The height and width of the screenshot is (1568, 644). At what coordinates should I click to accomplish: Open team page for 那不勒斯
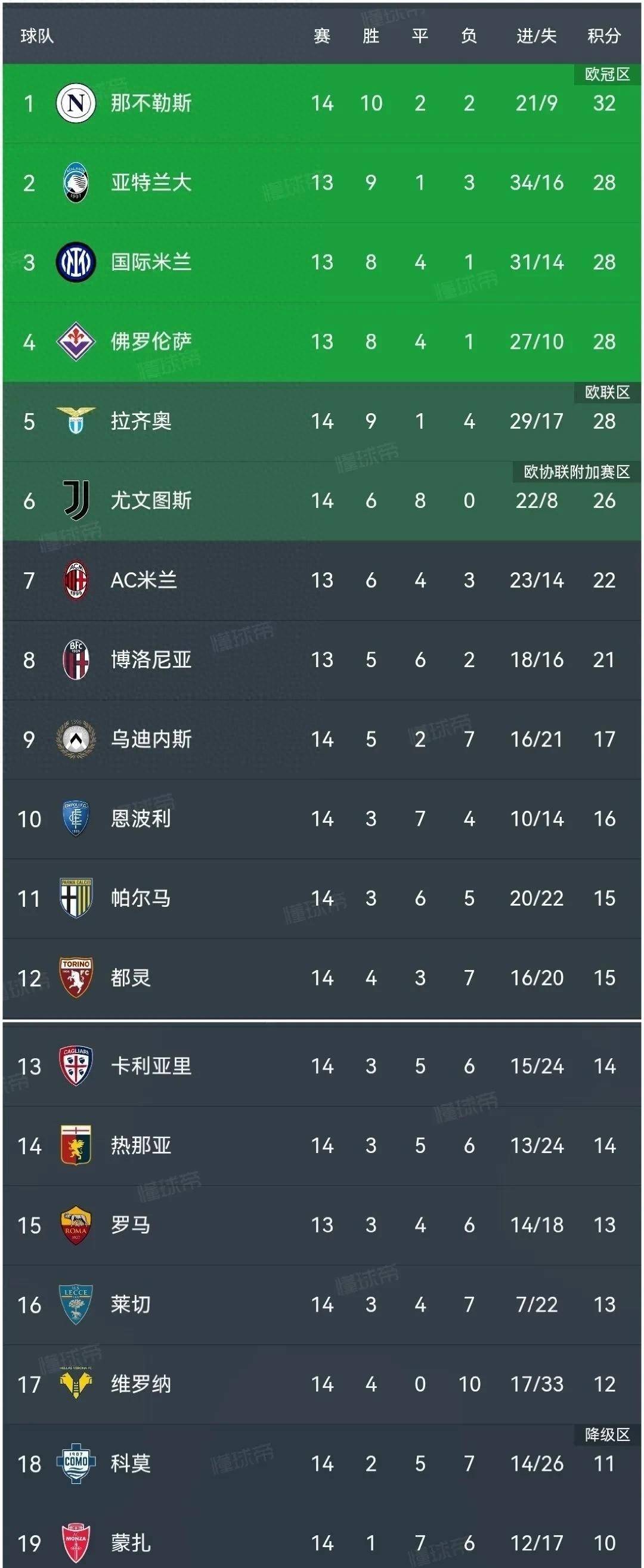click(x=151, y=103)
